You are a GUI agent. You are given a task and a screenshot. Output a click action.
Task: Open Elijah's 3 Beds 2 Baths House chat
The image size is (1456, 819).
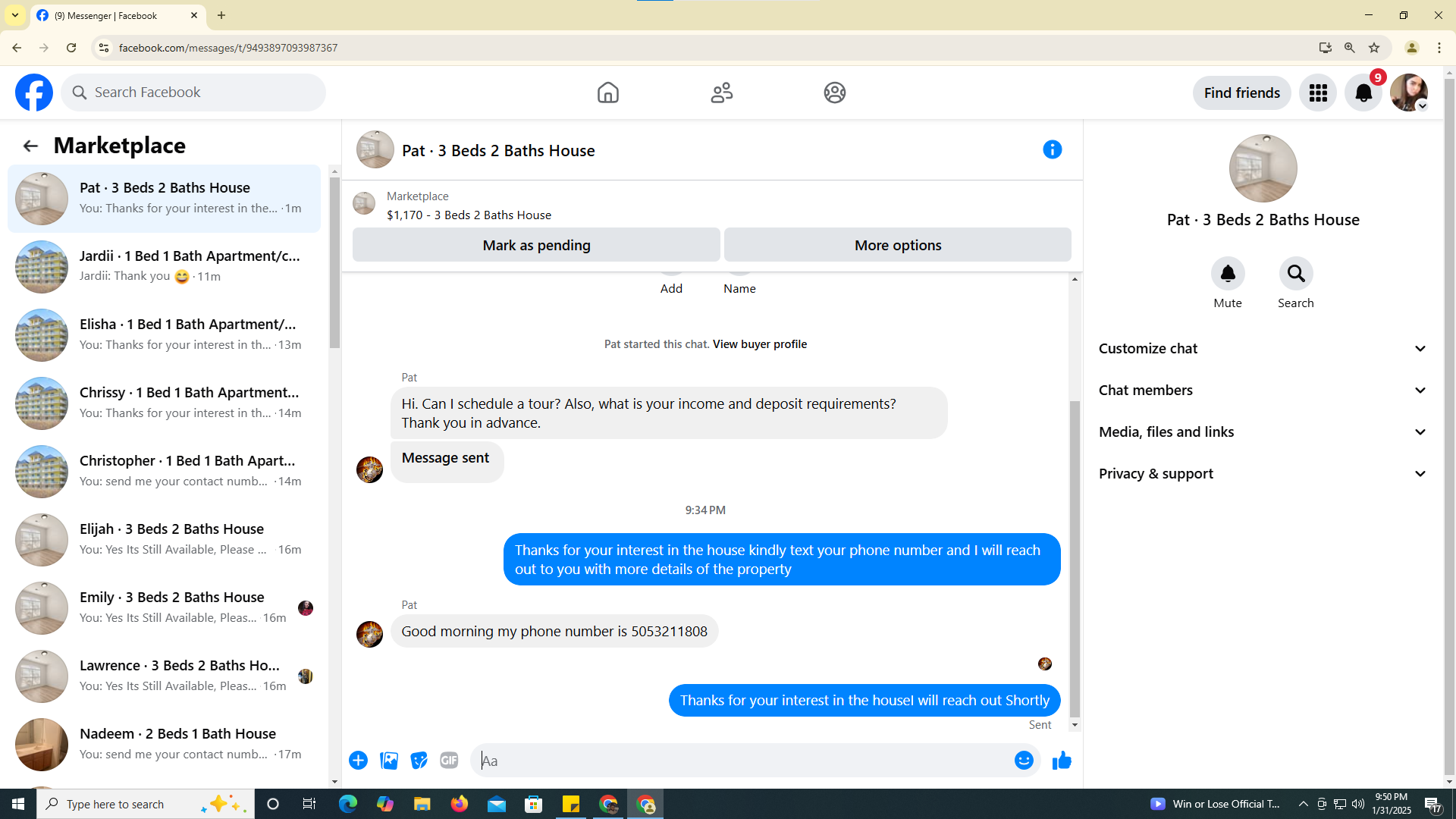pos(164,539)
